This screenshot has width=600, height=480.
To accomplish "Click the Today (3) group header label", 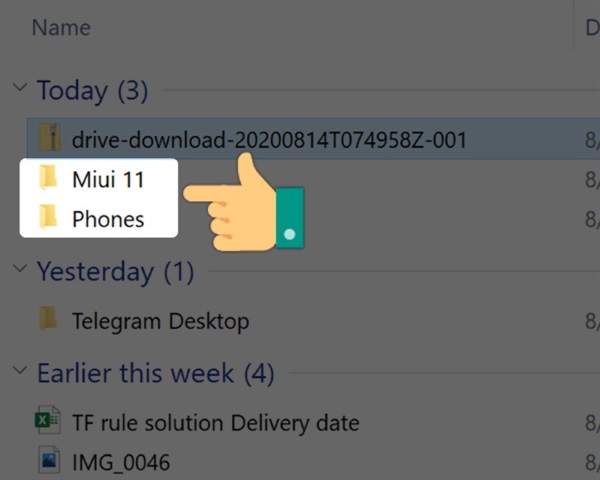I will 92,91.
